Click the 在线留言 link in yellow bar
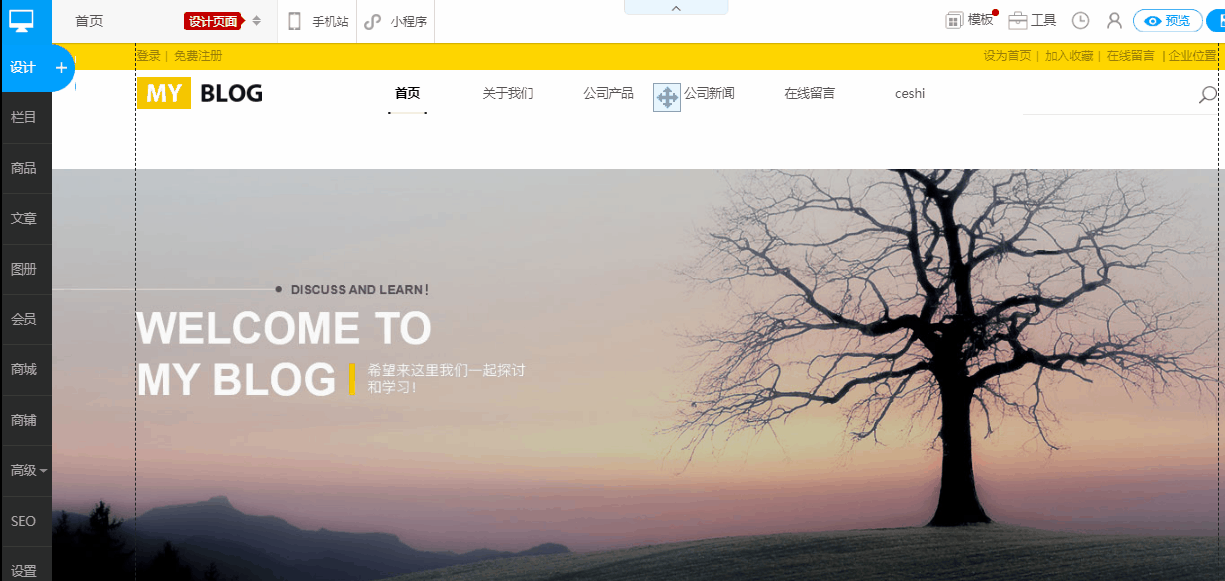The height and width of the screenshot is (581, 1225). tap(1130, 56)
